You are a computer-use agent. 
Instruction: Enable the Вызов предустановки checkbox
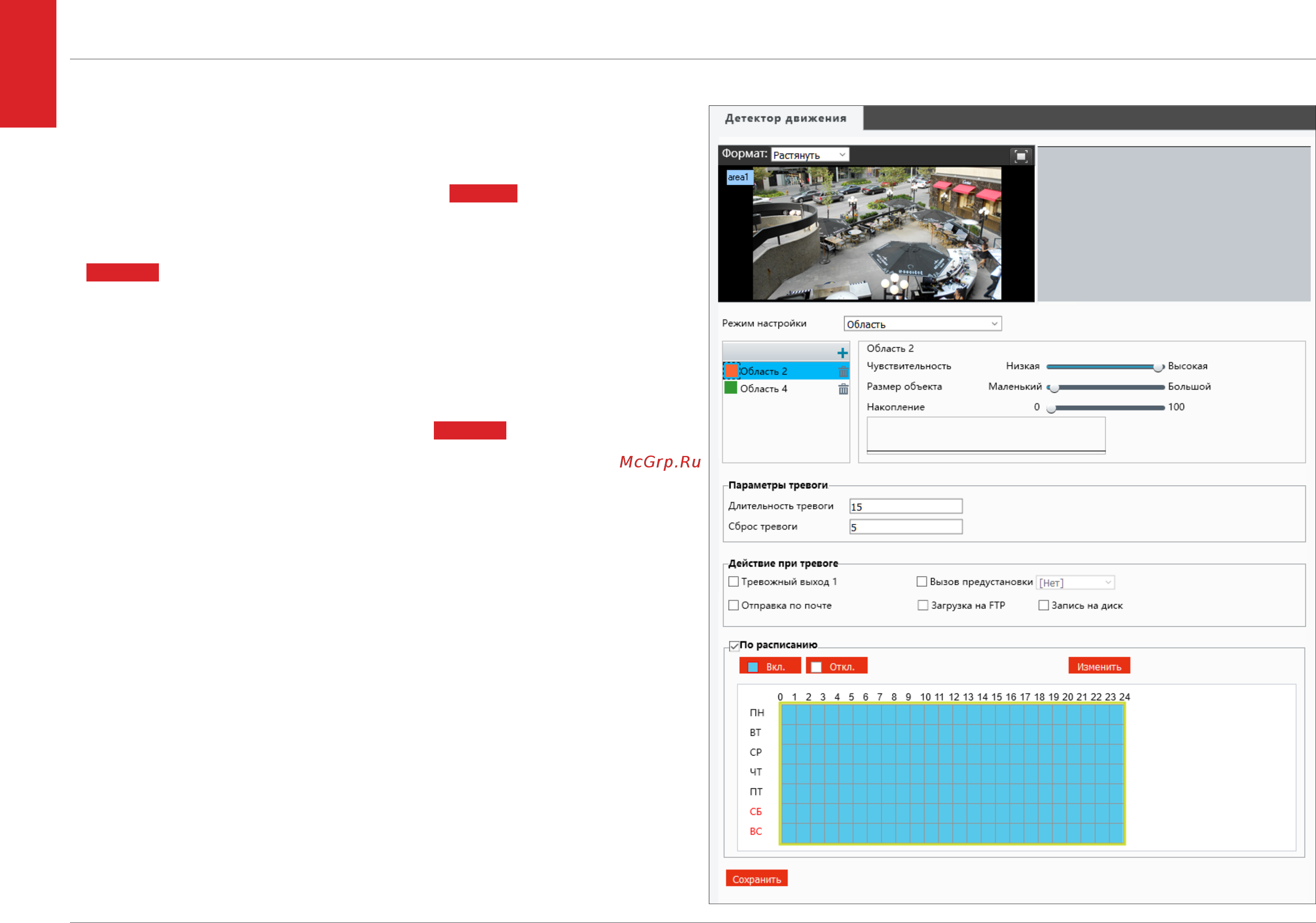[x=922, y=581]
